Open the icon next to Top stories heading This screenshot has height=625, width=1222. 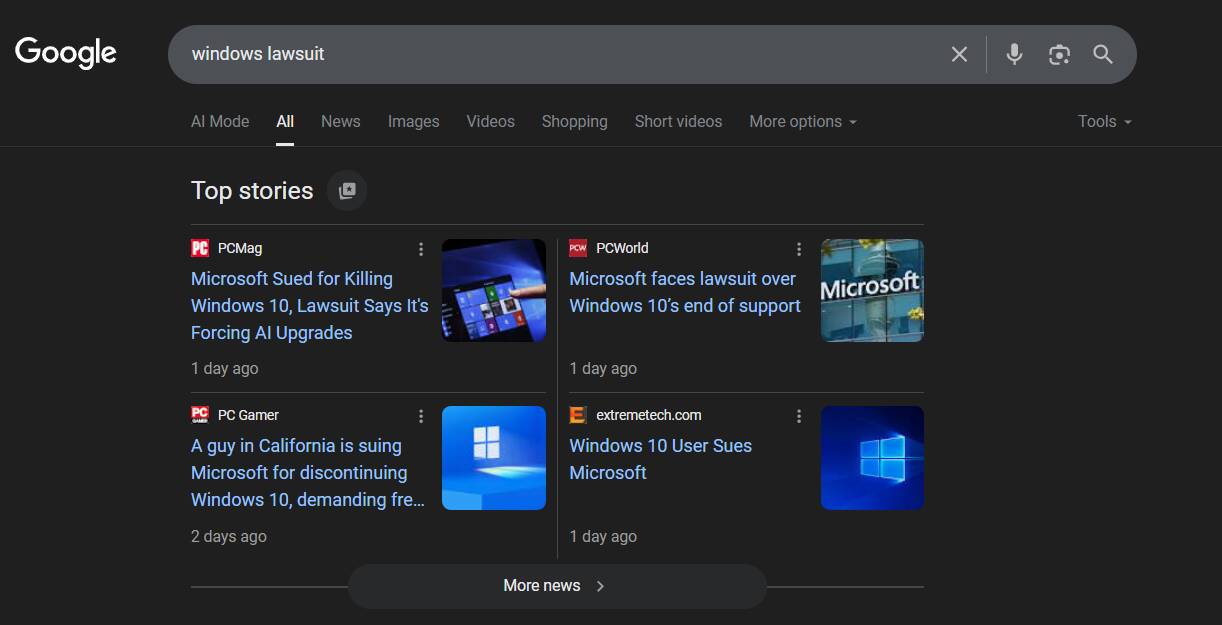coord(347,191)
